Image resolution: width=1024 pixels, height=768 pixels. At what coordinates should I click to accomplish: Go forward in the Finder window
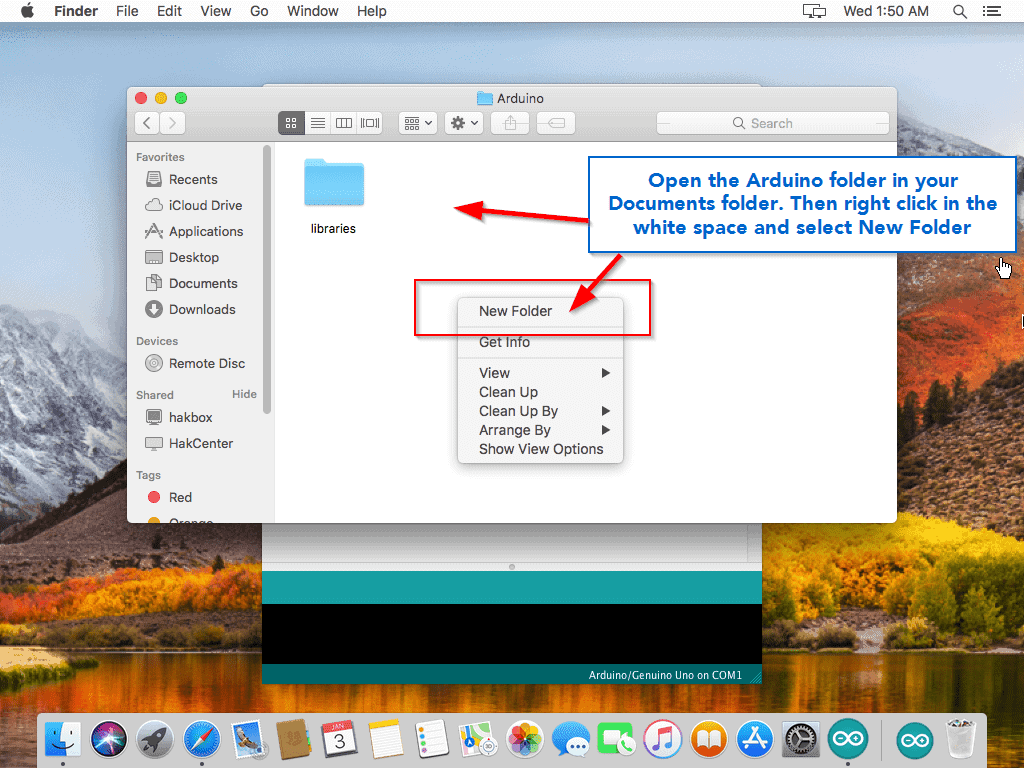172,123
